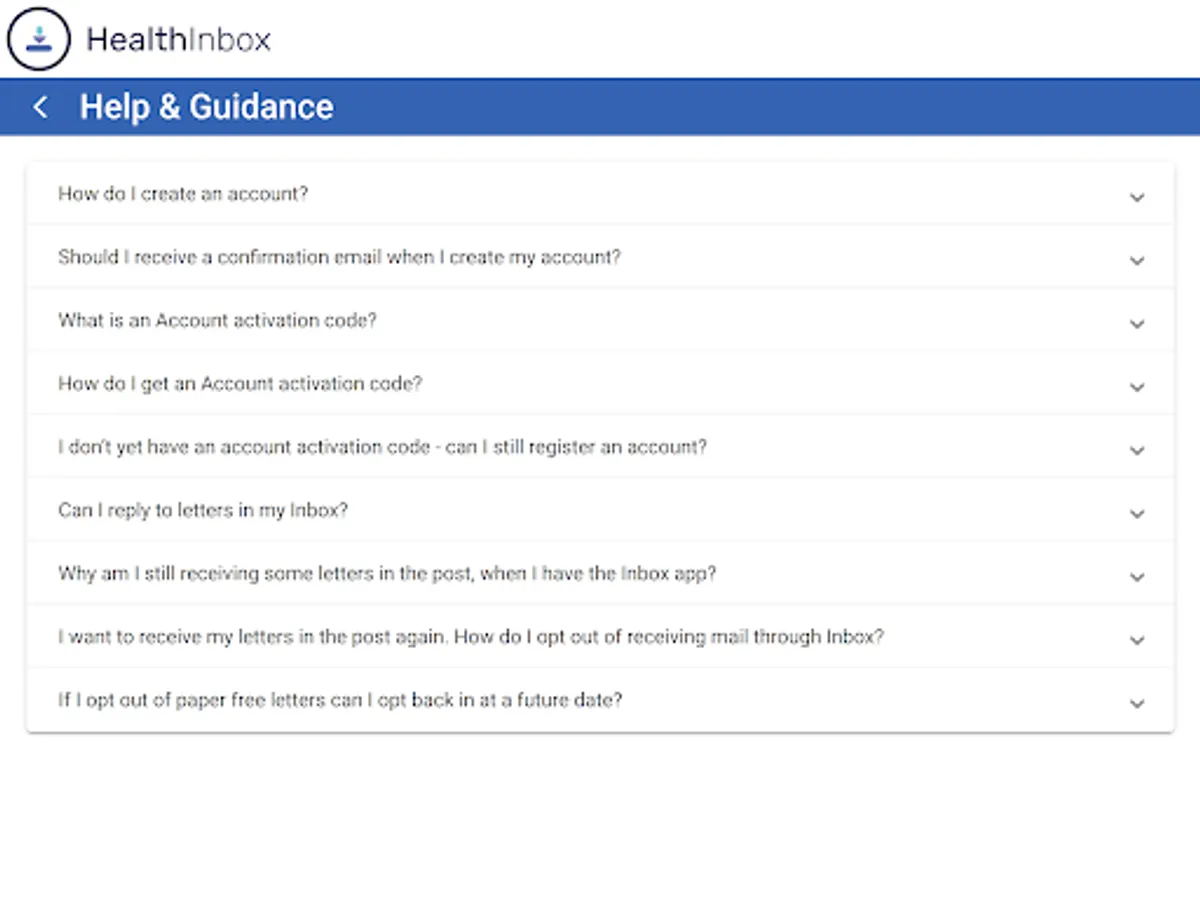The height and width of the screenshot is (900, 1200).
Task: Select "How do I get an Account activation code?"
Action: click(240, 384)
